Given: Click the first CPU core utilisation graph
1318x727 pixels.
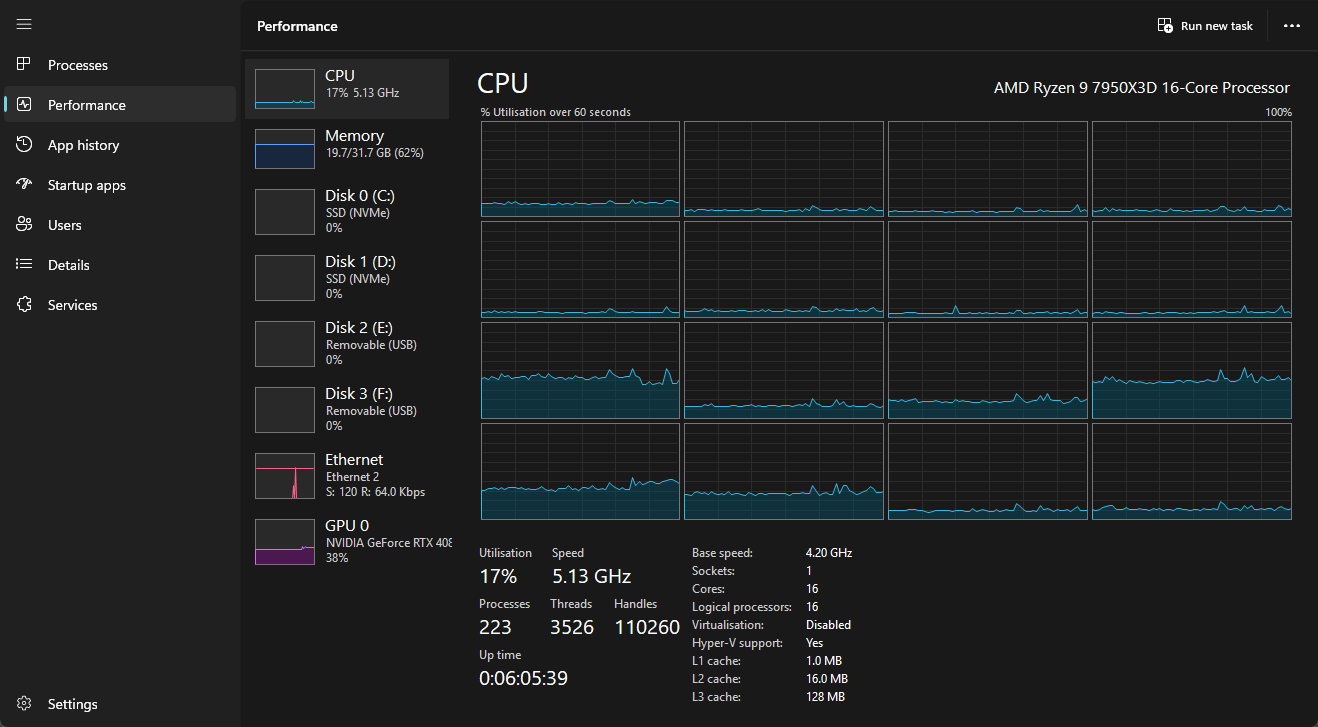Looking at the screenshot, I should click(580, 169).
